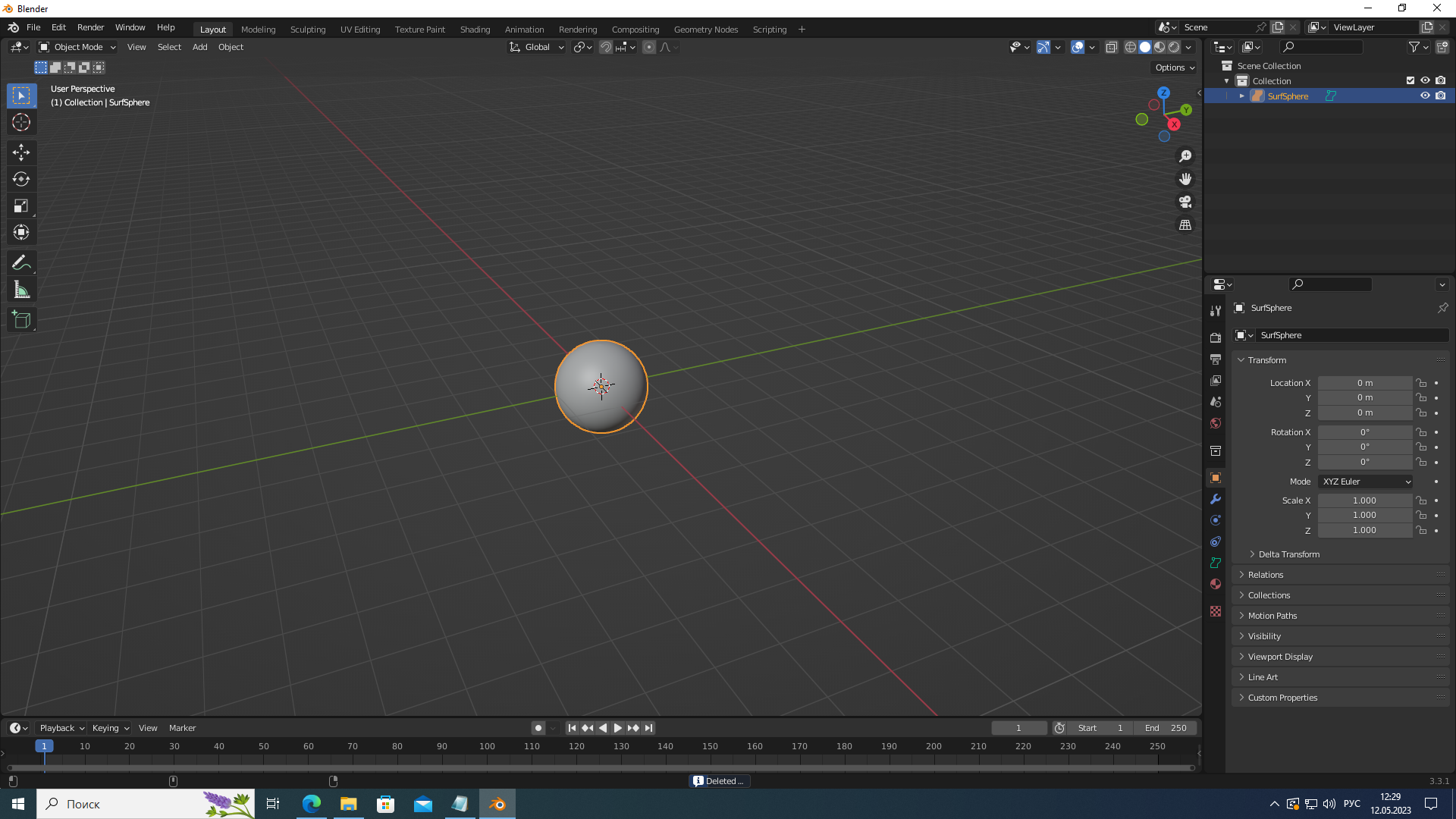Expand SurfSphere in the outliner tree
Screen dimensions: 1456x819
pyautogui.click(x=1241, y=96)
